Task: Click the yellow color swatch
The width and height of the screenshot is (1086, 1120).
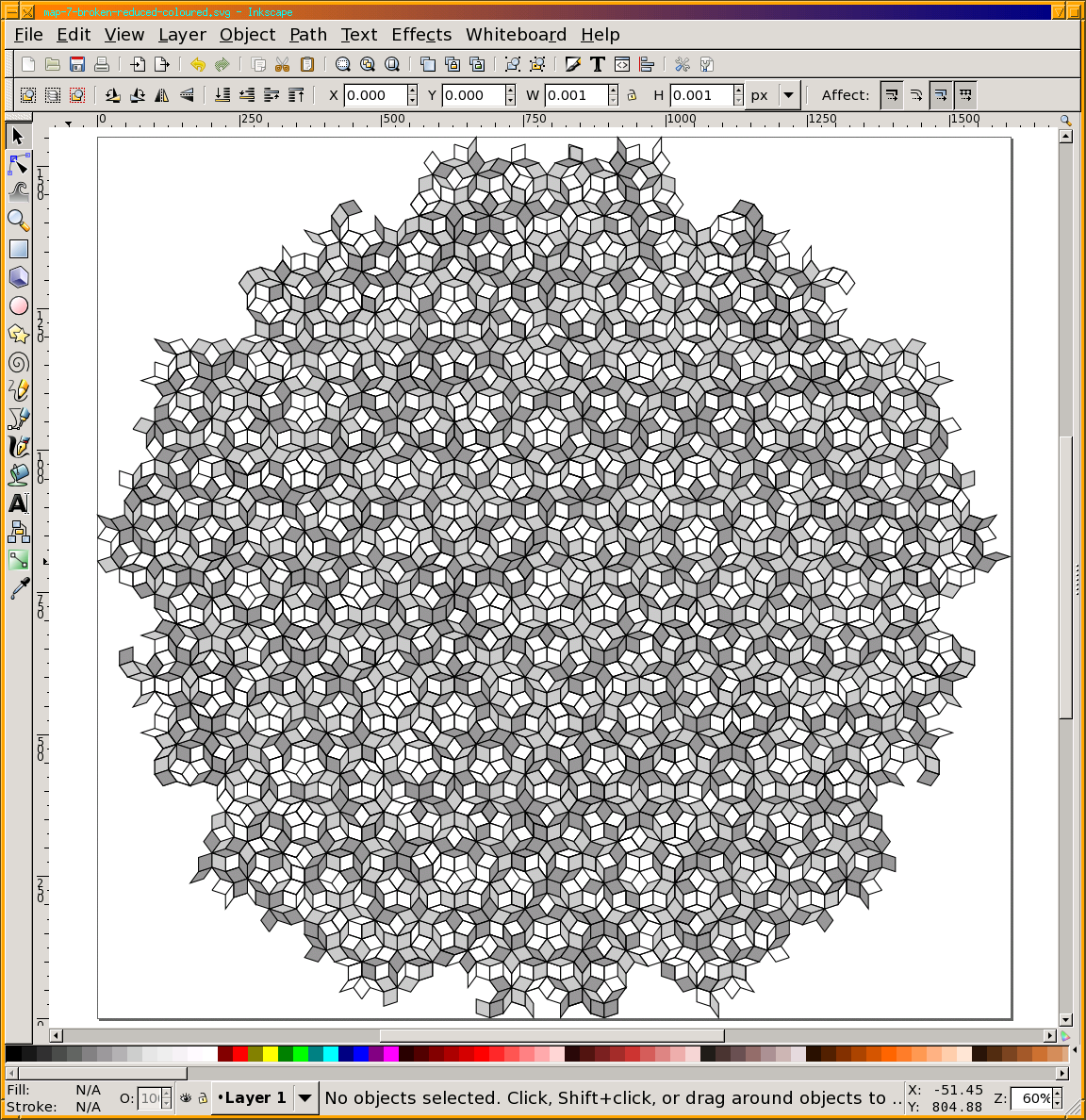Action: tap(271, 1054)
